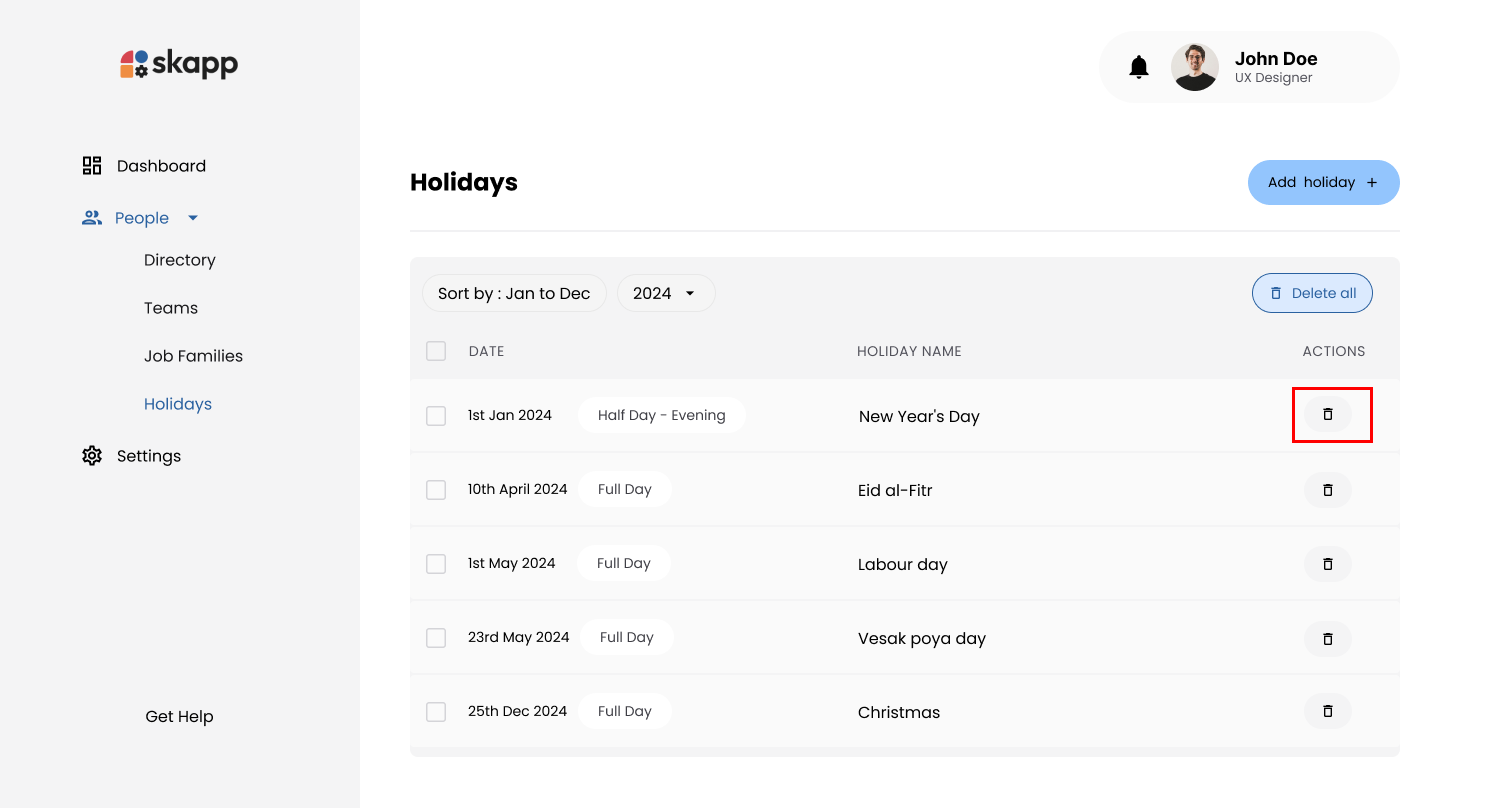Image resolution: width=1512 pixels, height=808 pixels.
Task: Navigate to the Teams page
Action: point(171,307)
